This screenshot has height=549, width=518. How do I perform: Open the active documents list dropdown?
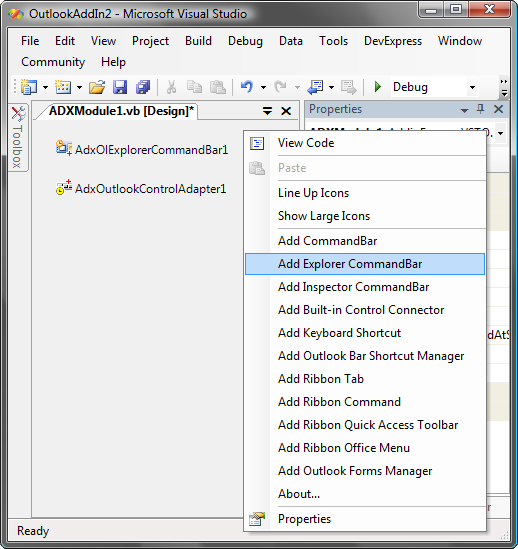click(x=268, y=111)
